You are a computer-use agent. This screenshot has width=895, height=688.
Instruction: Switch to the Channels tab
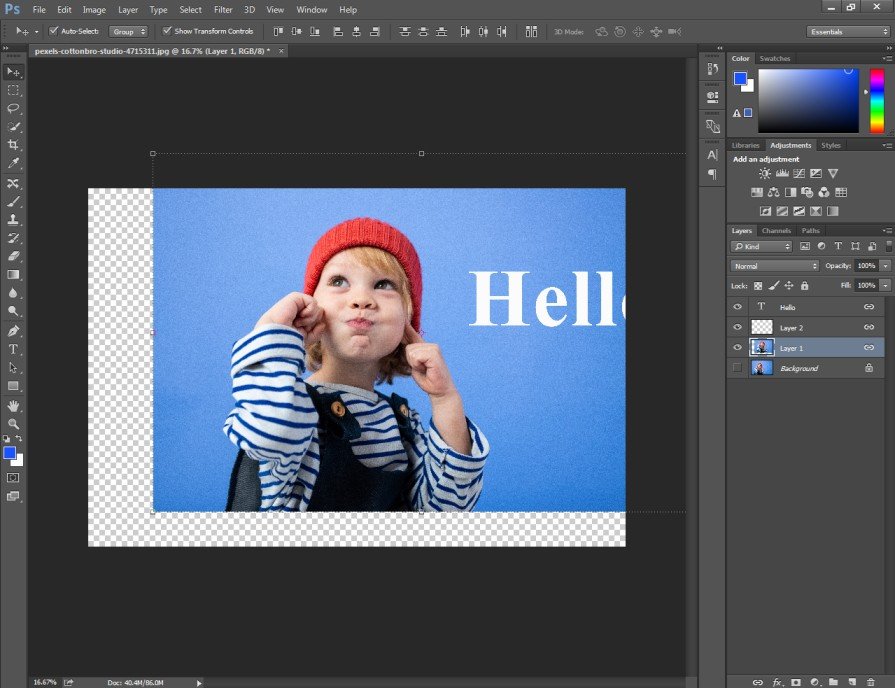pyautogui.click(x=776, y=231)
